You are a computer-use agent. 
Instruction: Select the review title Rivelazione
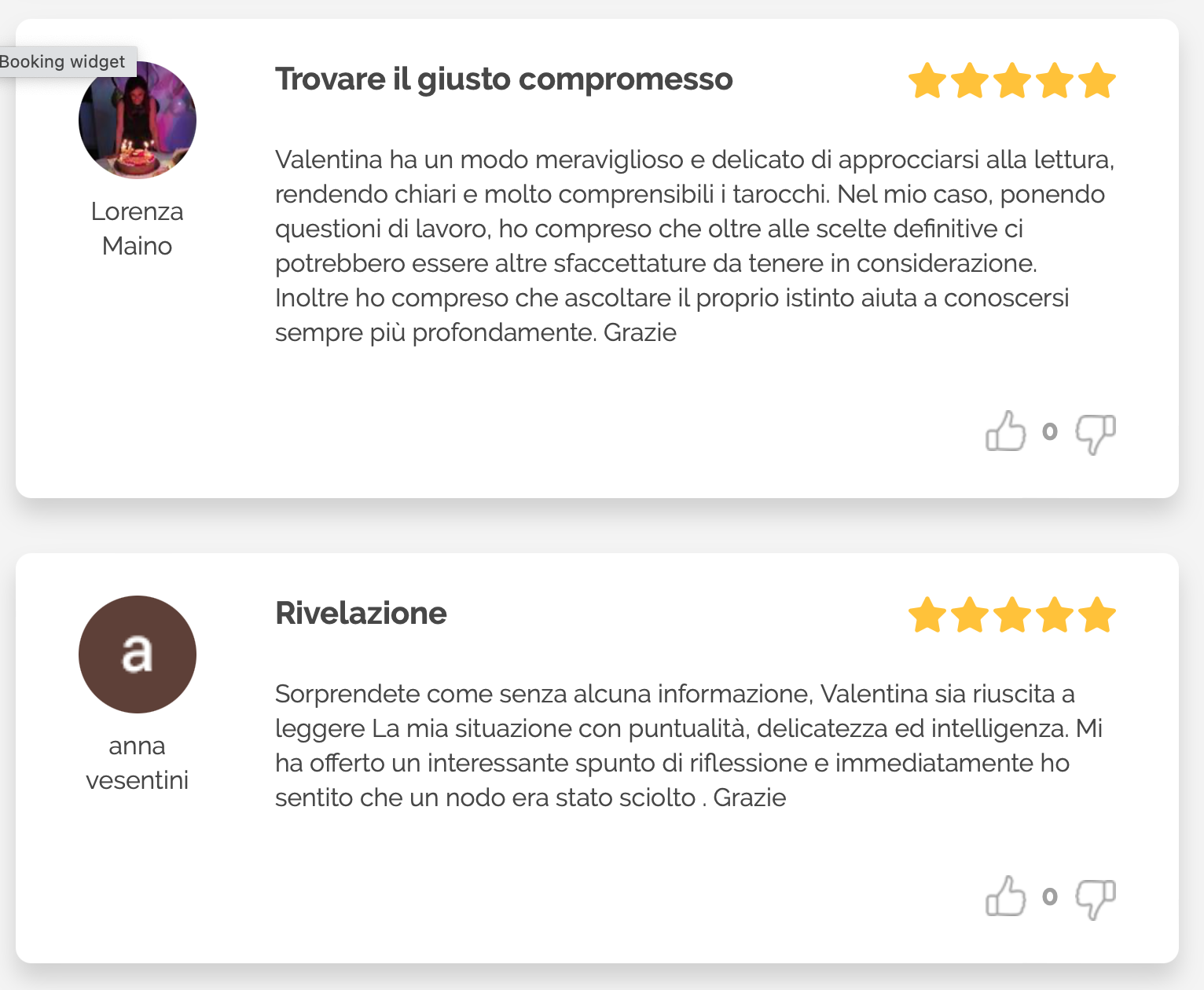(x=361, y=614)
